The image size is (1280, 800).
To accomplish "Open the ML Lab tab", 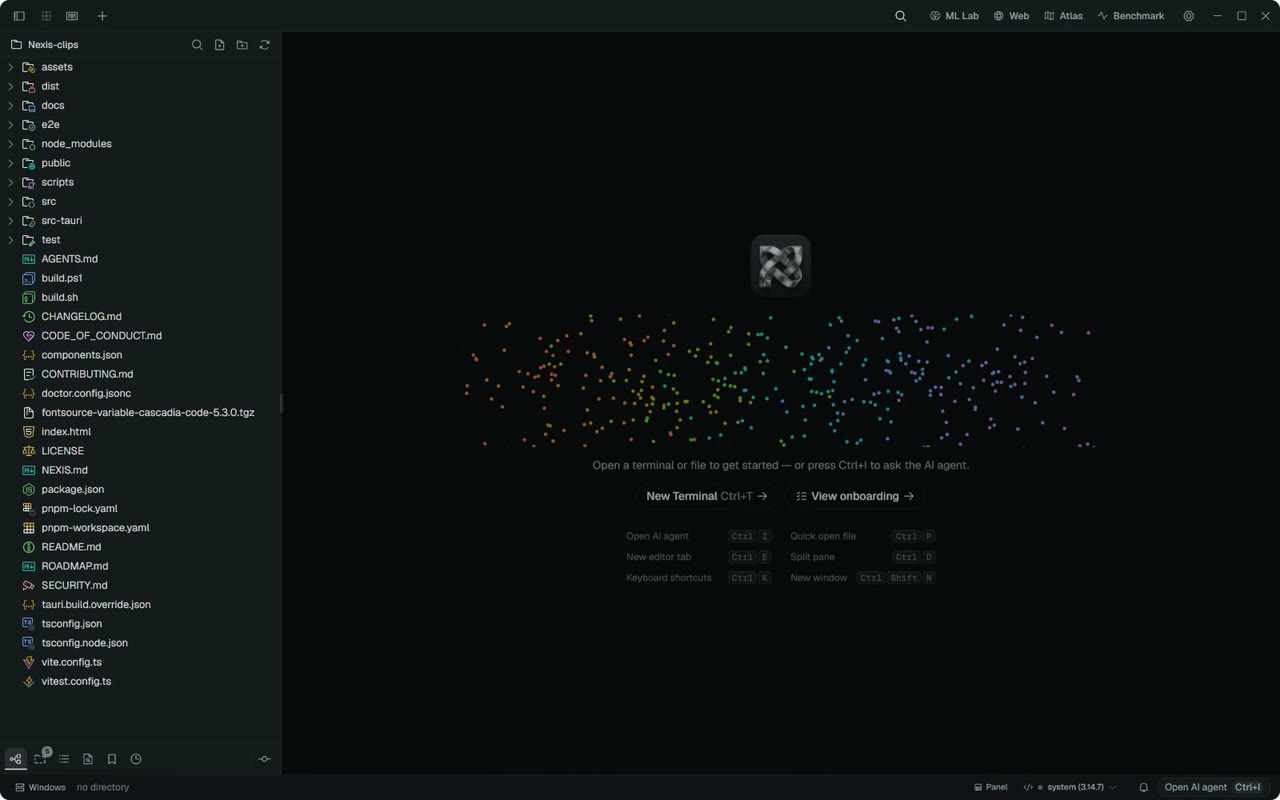I will (x=954, y=16).
